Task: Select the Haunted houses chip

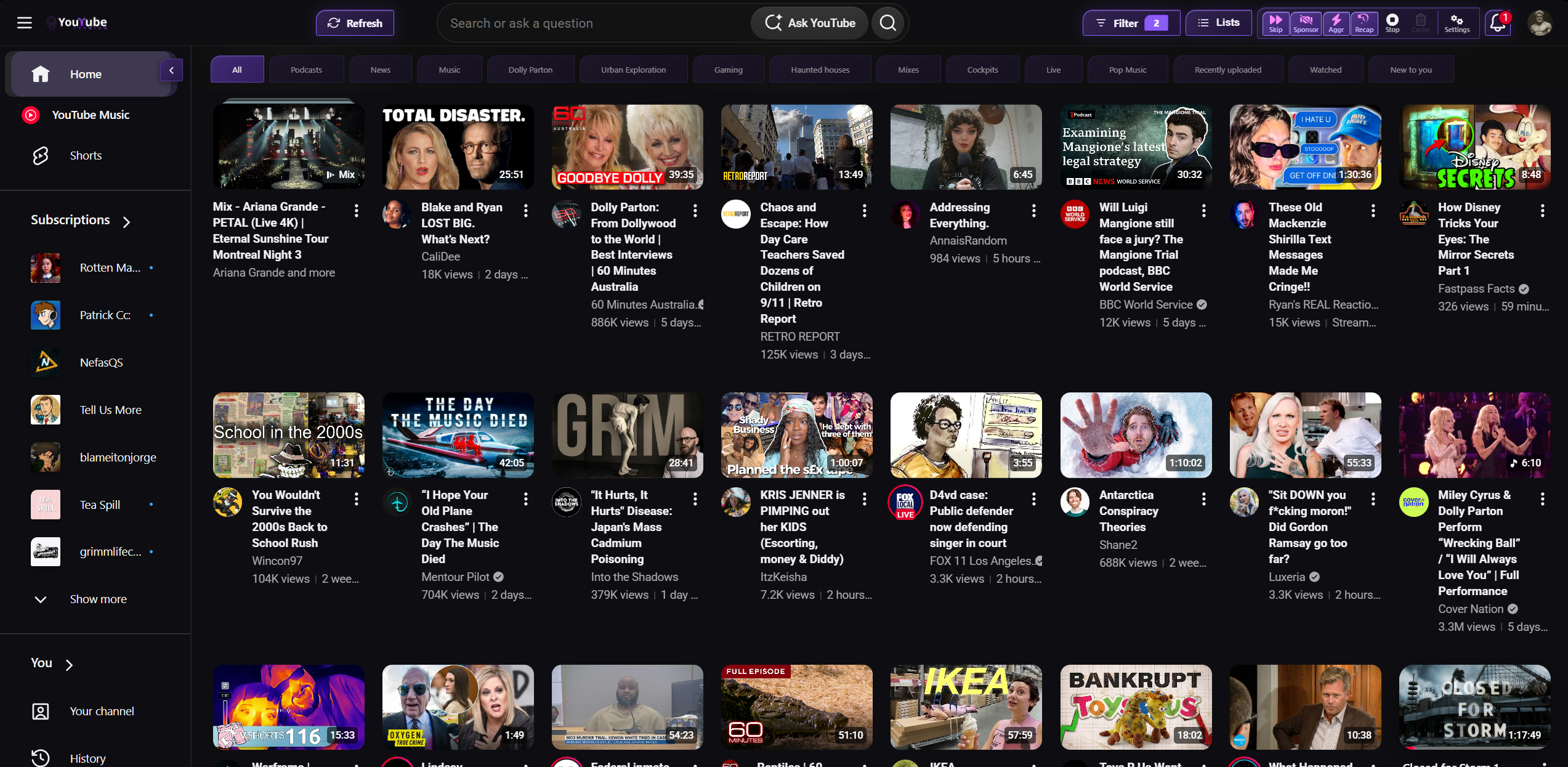Action: click(820, 70)
